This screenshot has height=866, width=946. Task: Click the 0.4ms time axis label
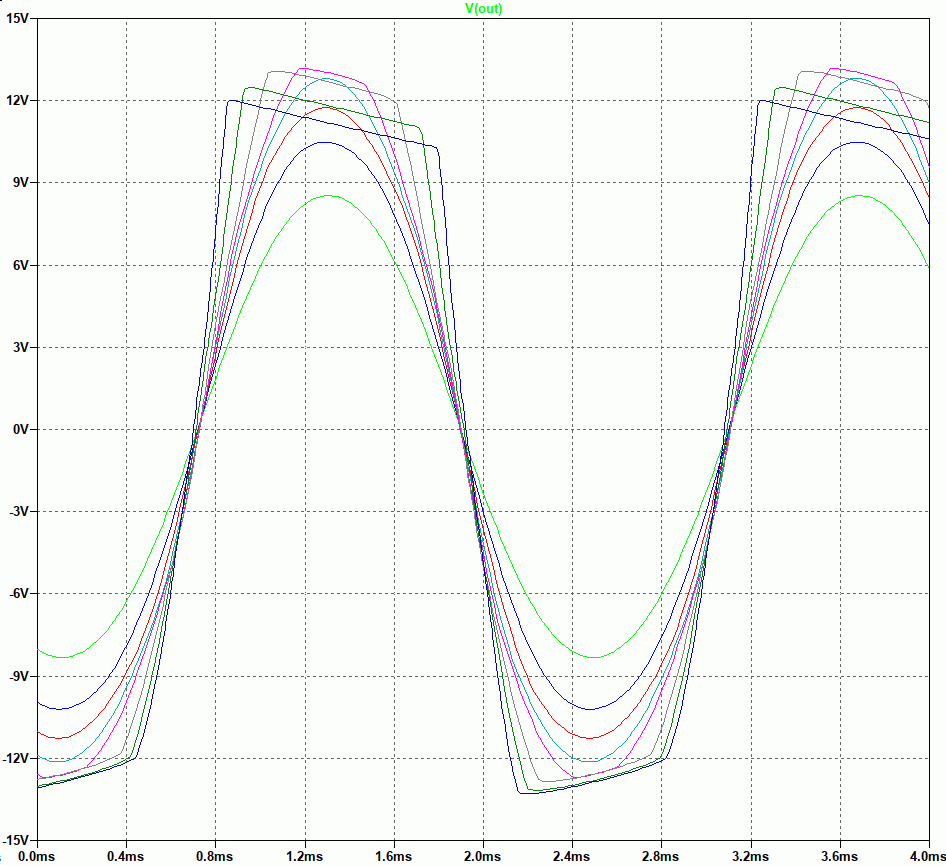click(125, 857)
